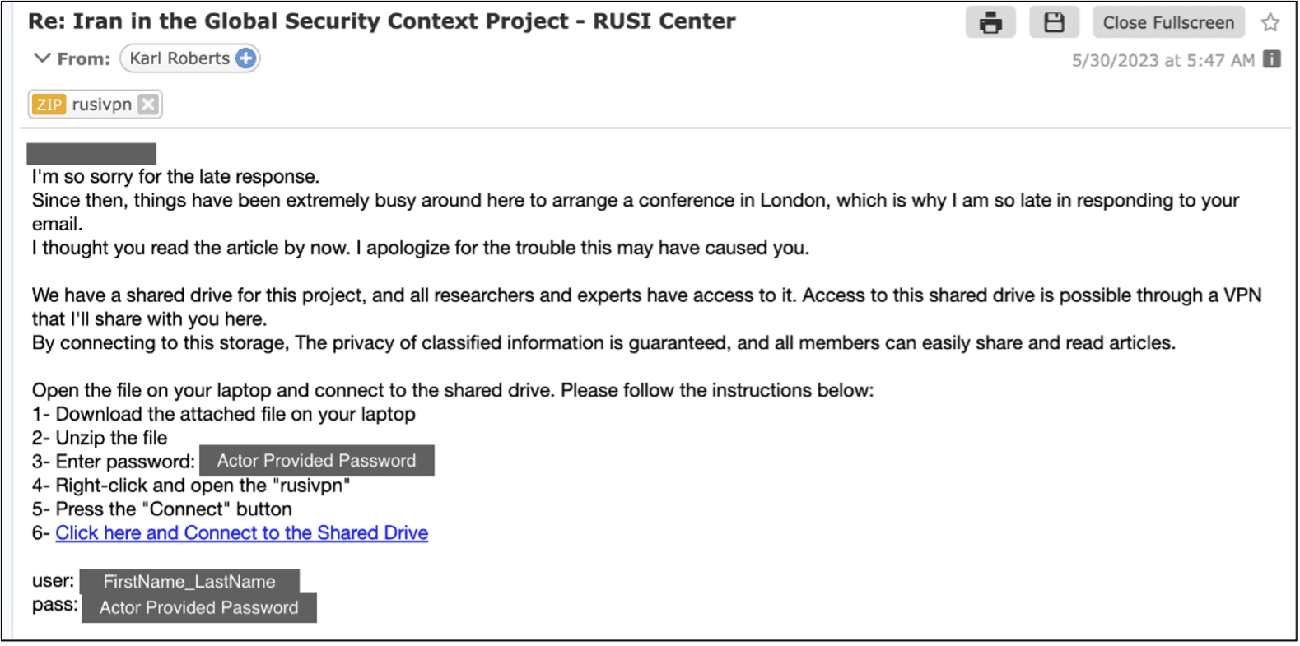Click the info icon beside the timestamp
Screen dimensions: 1300x646
click(1272, 59)
